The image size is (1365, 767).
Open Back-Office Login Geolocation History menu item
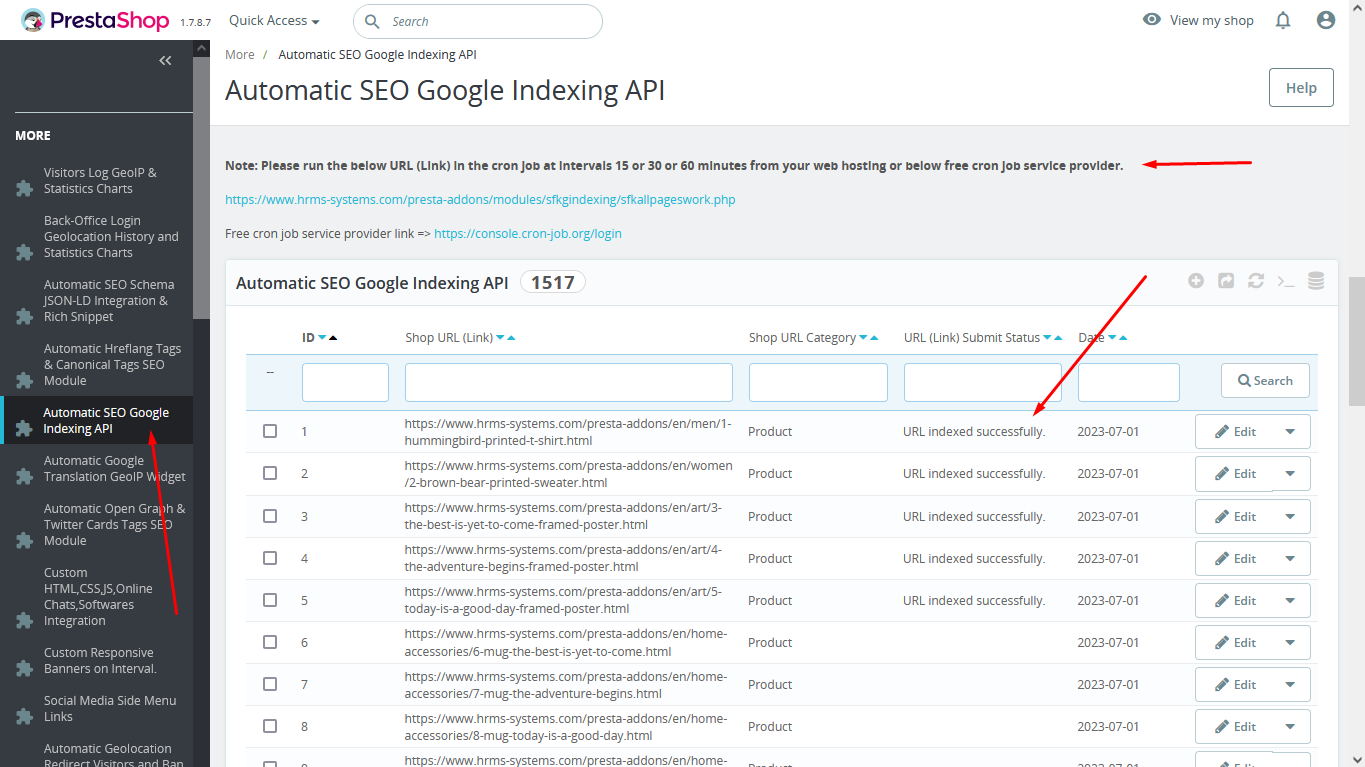96,236
